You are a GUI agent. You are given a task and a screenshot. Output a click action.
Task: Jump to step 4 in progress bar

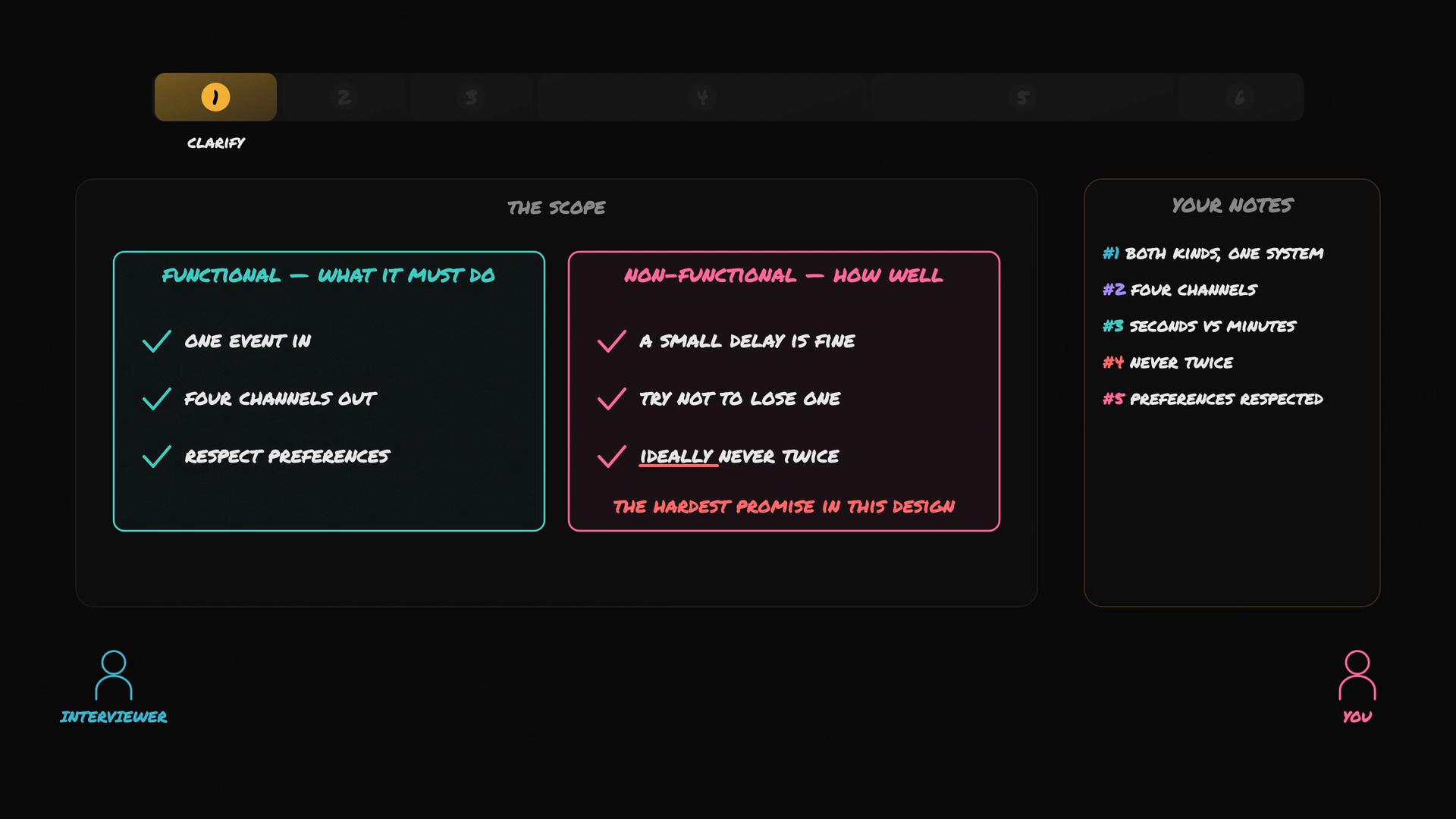tap(702, 98)
